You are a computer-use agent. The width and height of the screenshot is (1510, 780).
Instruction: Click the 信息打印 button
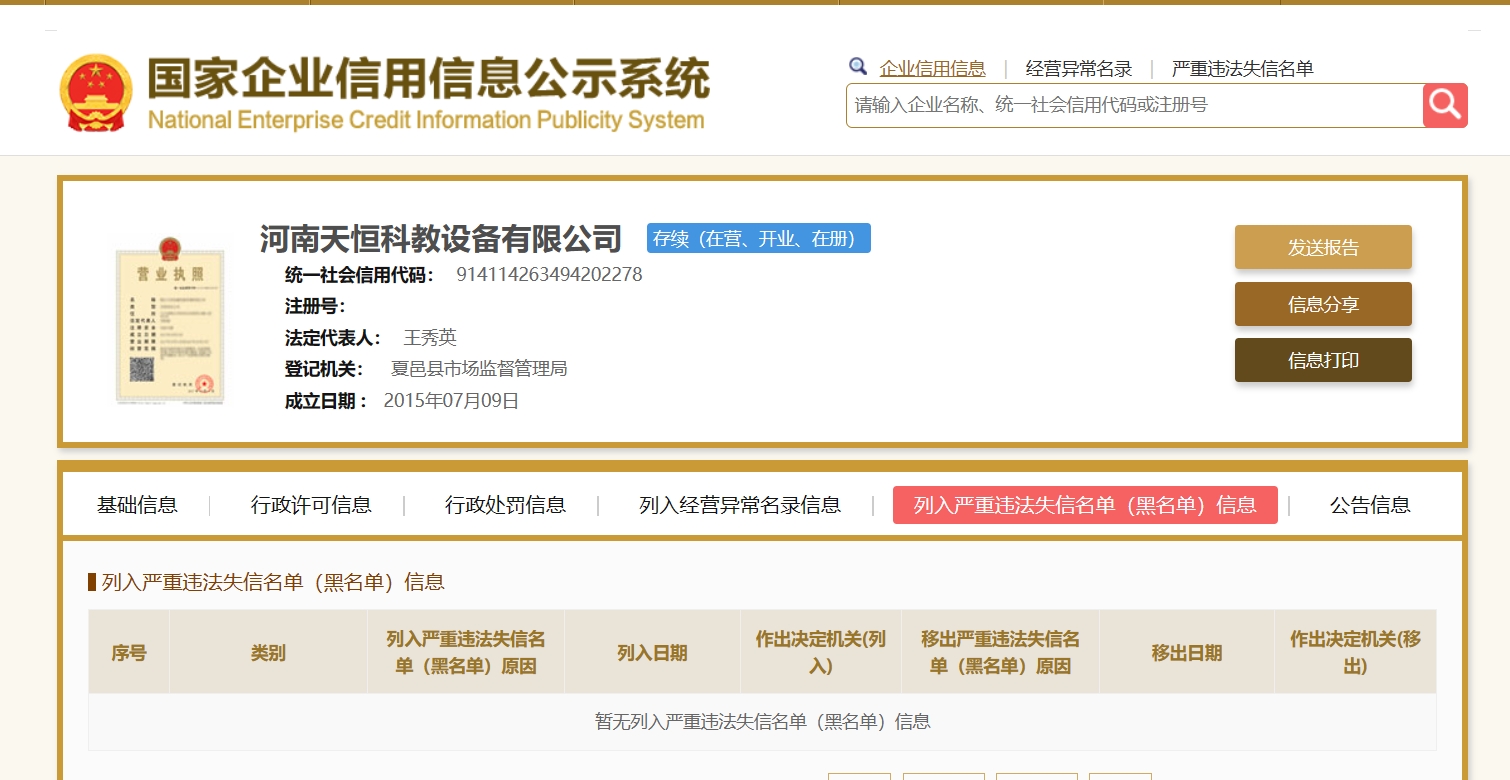[x=1323, y=360]
